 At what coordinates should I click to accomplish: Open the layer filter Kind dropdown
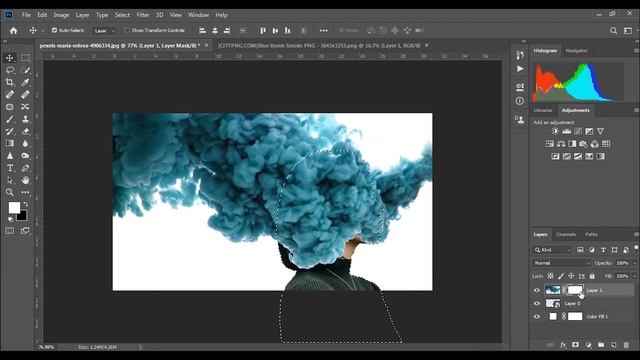[x=553, y=250]
